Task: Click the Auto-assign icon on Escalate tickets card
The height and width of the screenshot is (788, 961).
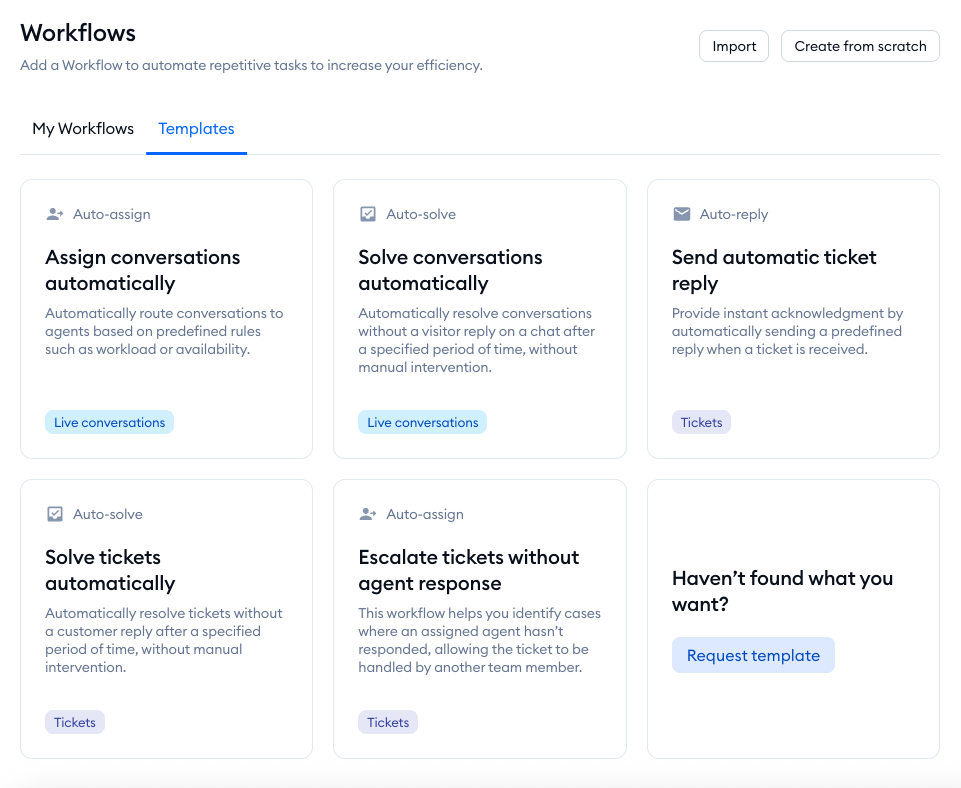Action: coord(368,514)
